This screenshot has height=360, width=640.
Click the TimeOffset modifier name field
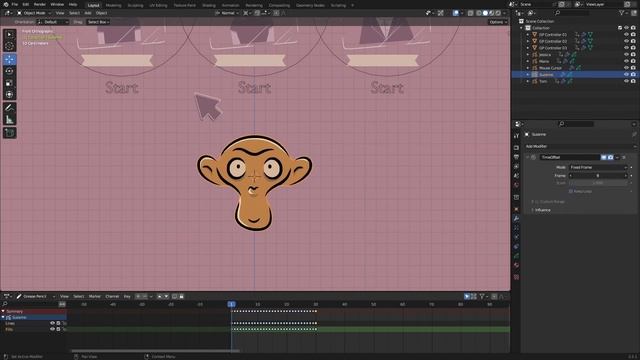tap(570, 157)
